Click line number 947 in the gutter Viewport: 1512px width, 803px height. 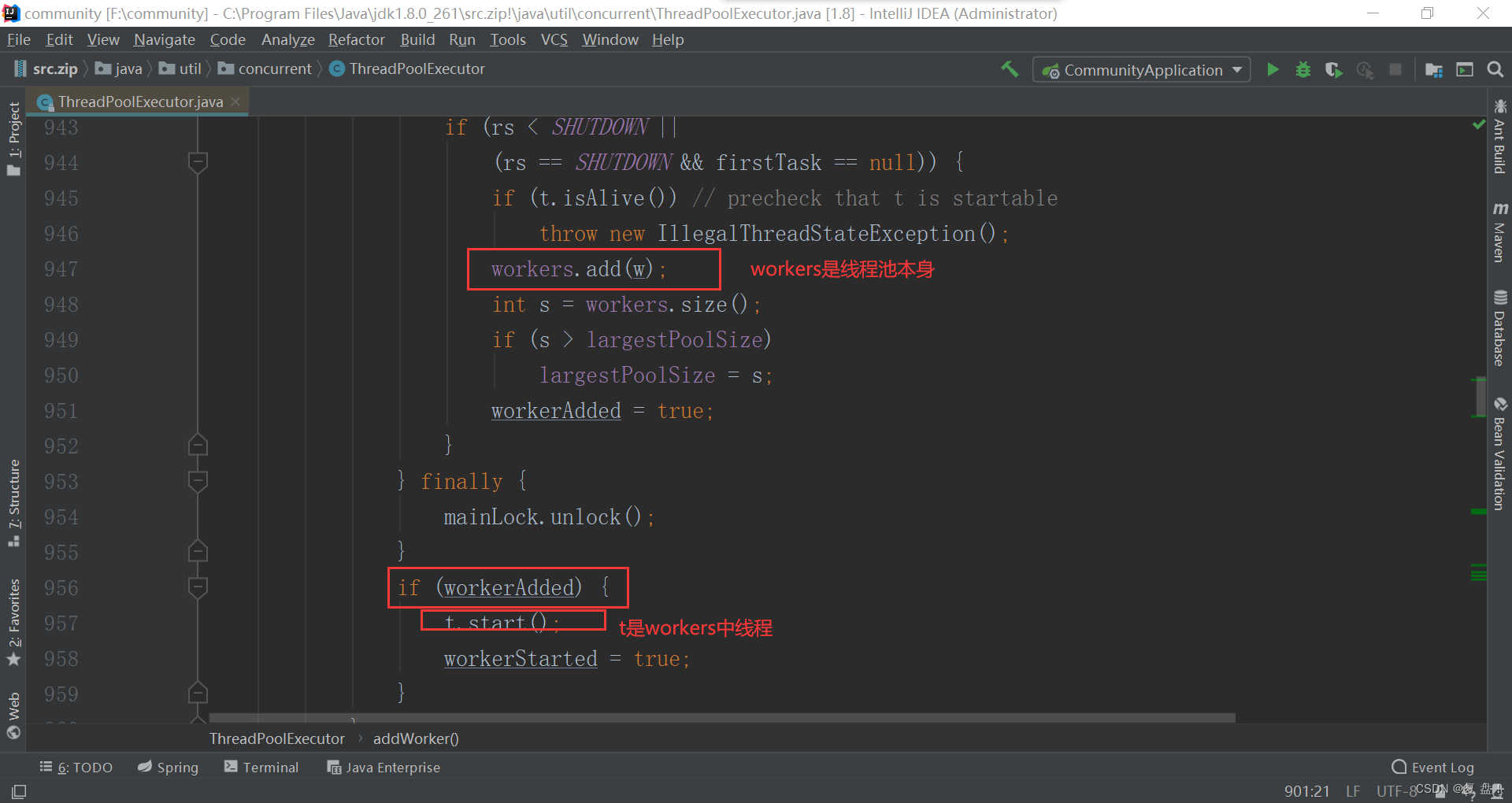[x=61, y=269]
